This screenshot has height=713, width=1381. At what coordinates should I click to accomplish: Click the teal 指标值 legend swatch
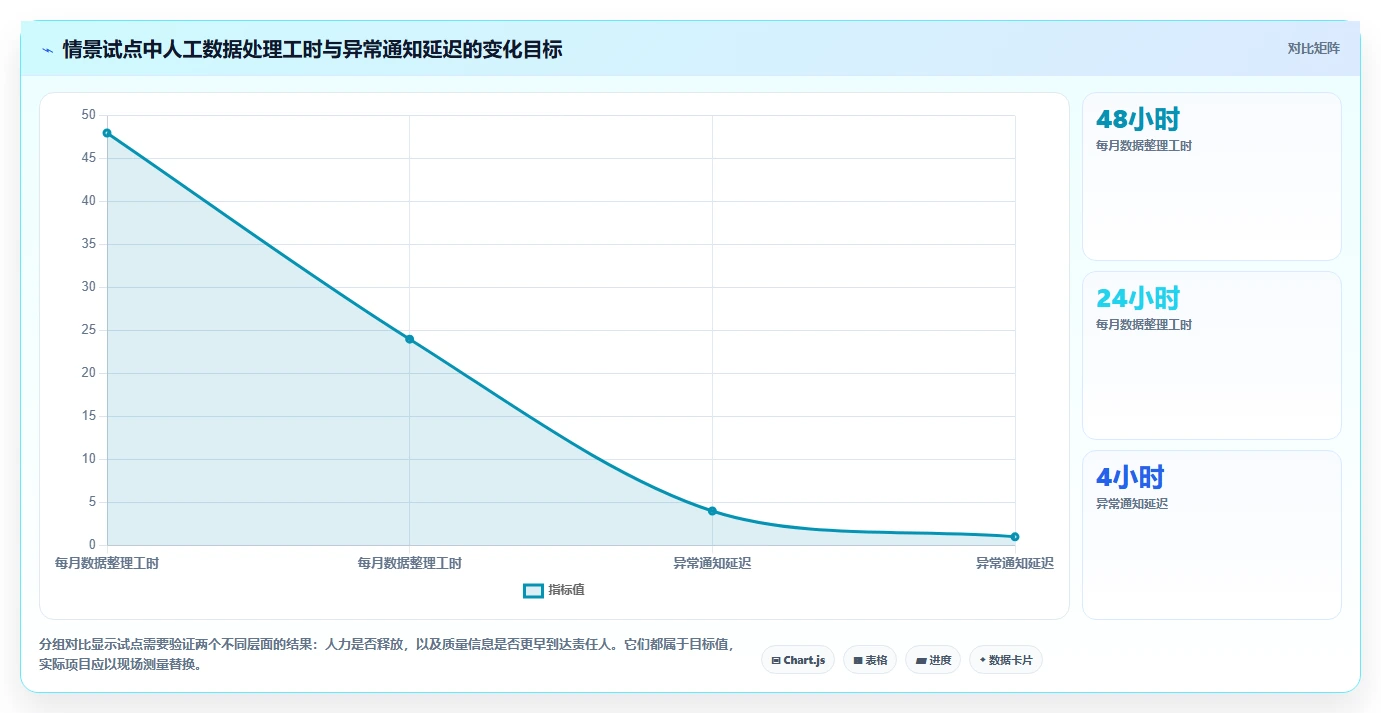(534, 590)
